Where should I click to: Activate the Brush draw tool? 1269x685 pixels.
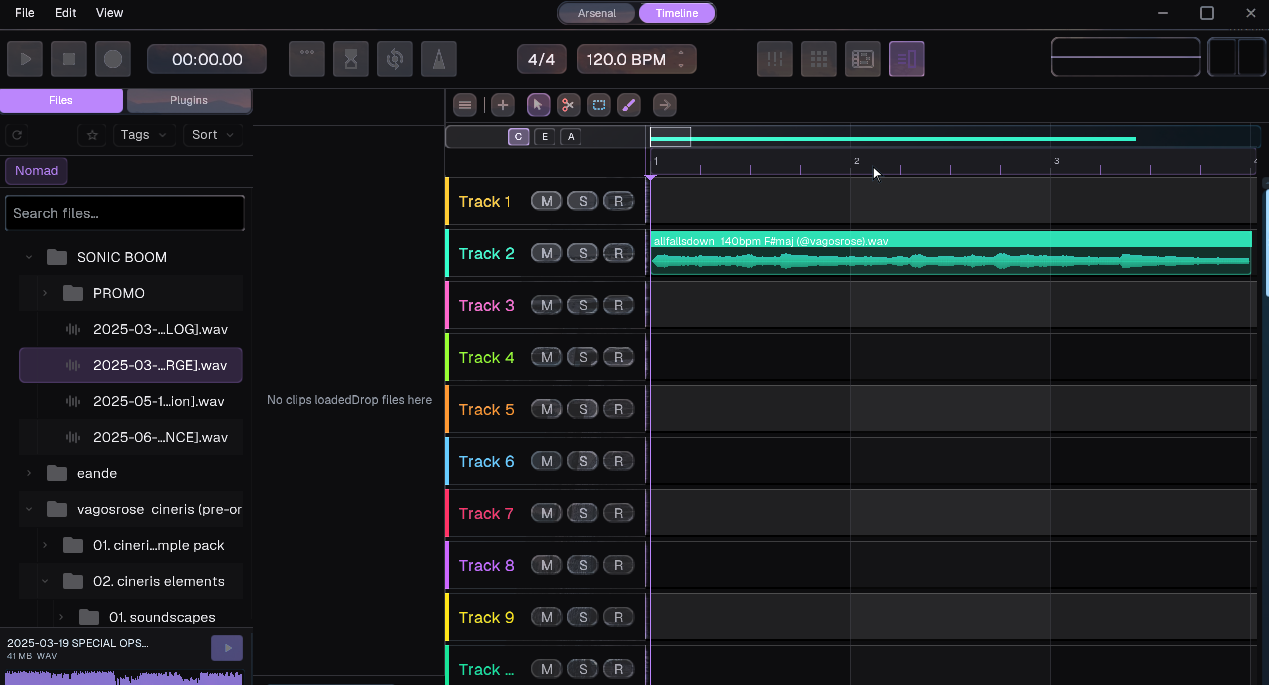pyautogui.click(x=628, y=104)
